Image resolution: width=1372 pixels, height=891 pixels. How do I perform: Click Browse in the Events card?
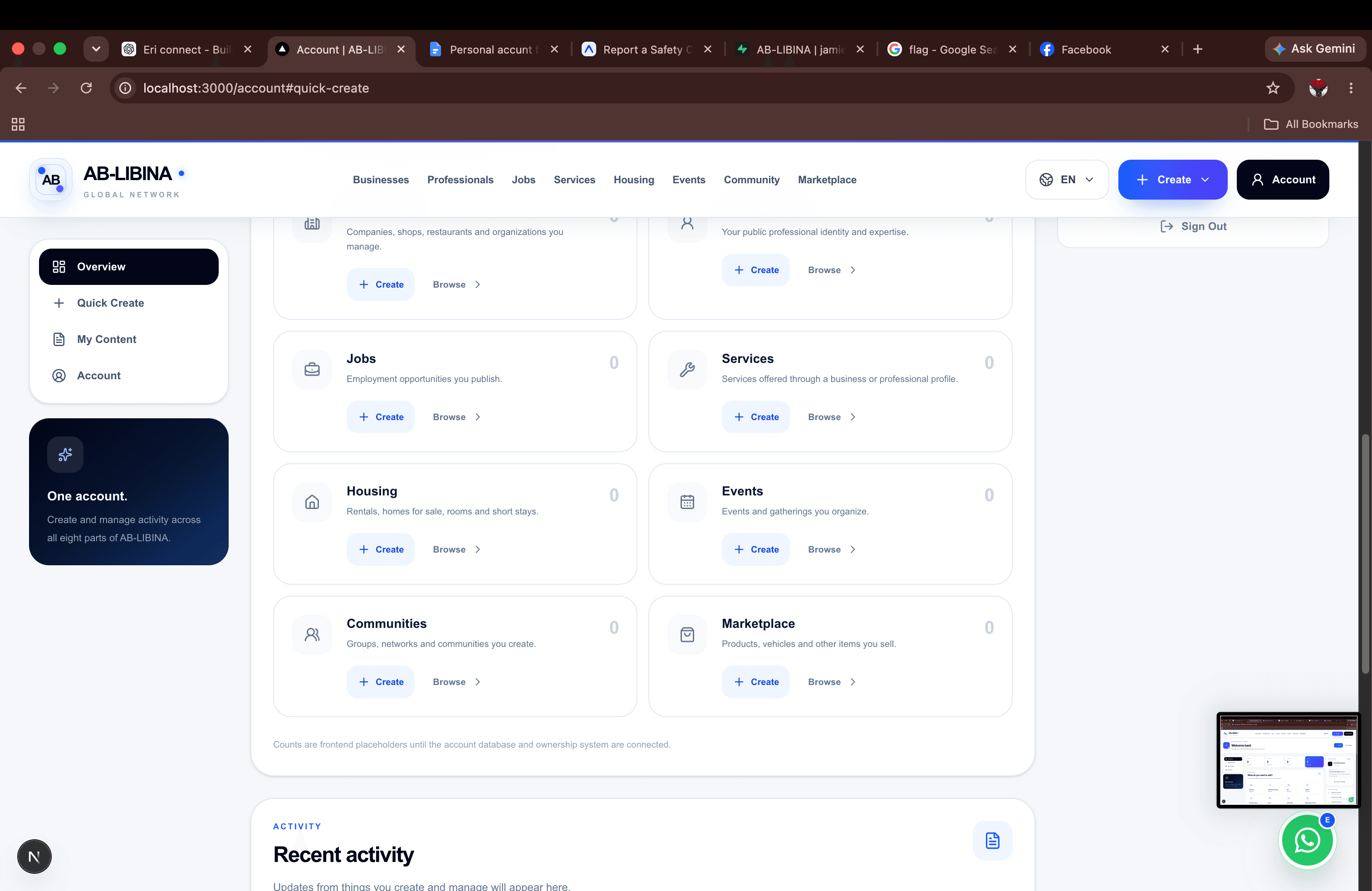[x=831, y=550]
